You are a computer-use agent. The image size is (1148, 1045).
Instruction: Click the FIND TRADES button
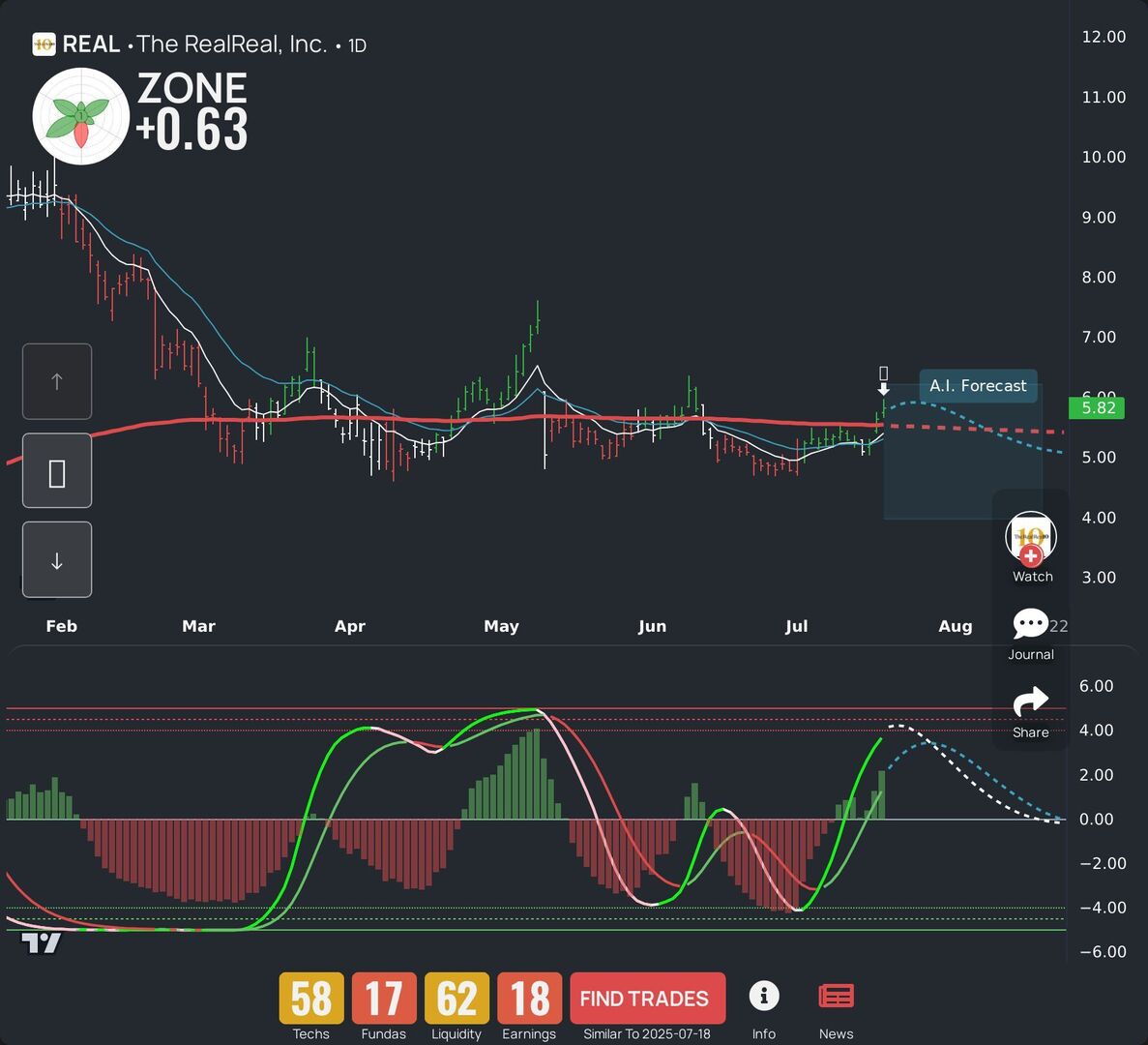pos(647,999)
